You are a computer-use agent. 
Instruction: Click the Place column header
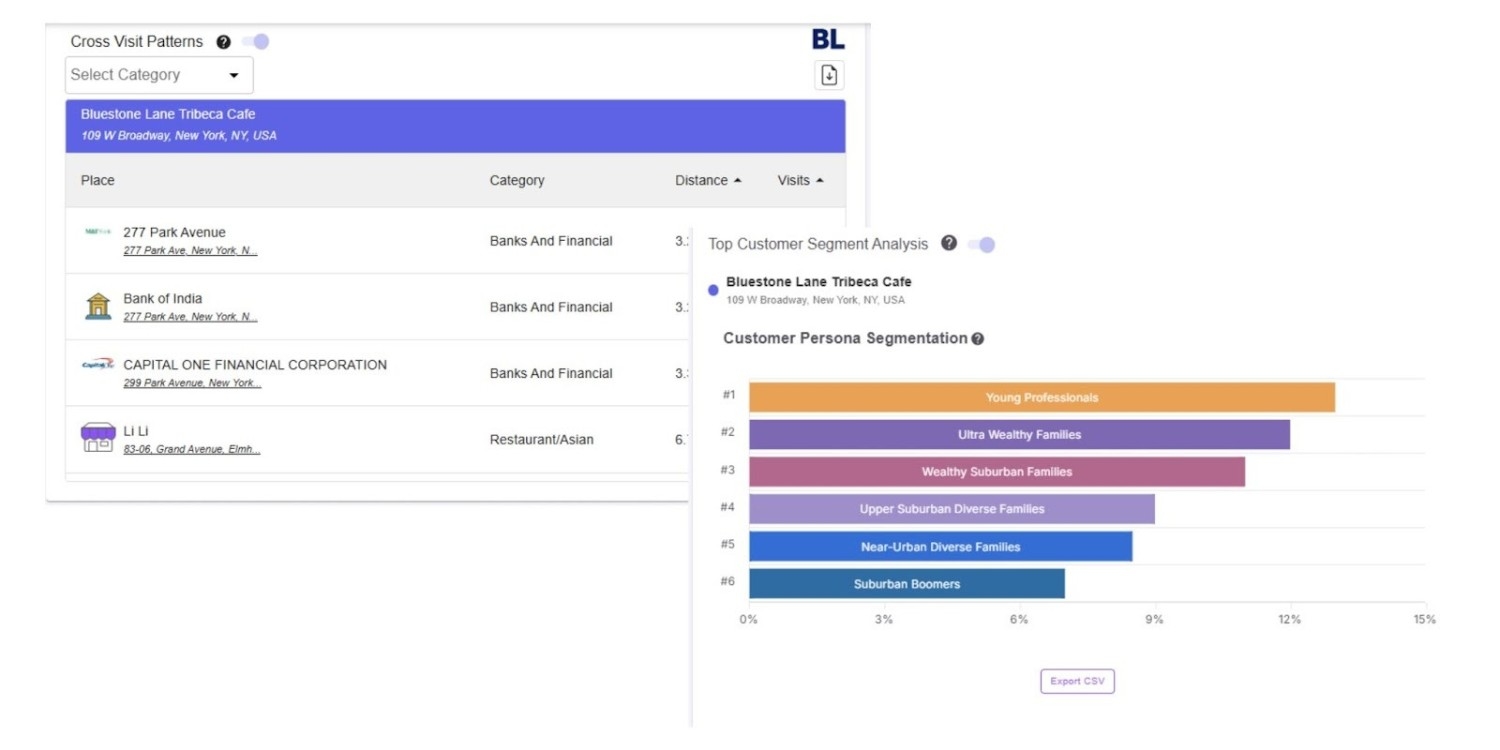point(98,180)
